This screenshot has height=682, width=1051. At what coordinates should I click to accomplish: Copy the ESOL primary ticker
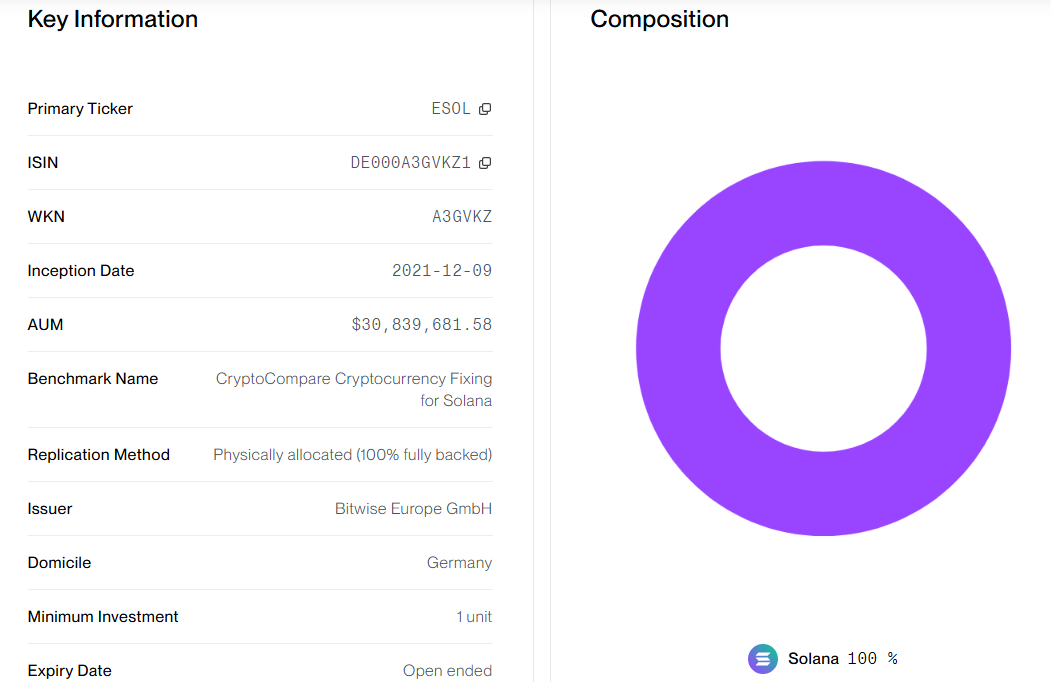point(485,109)
